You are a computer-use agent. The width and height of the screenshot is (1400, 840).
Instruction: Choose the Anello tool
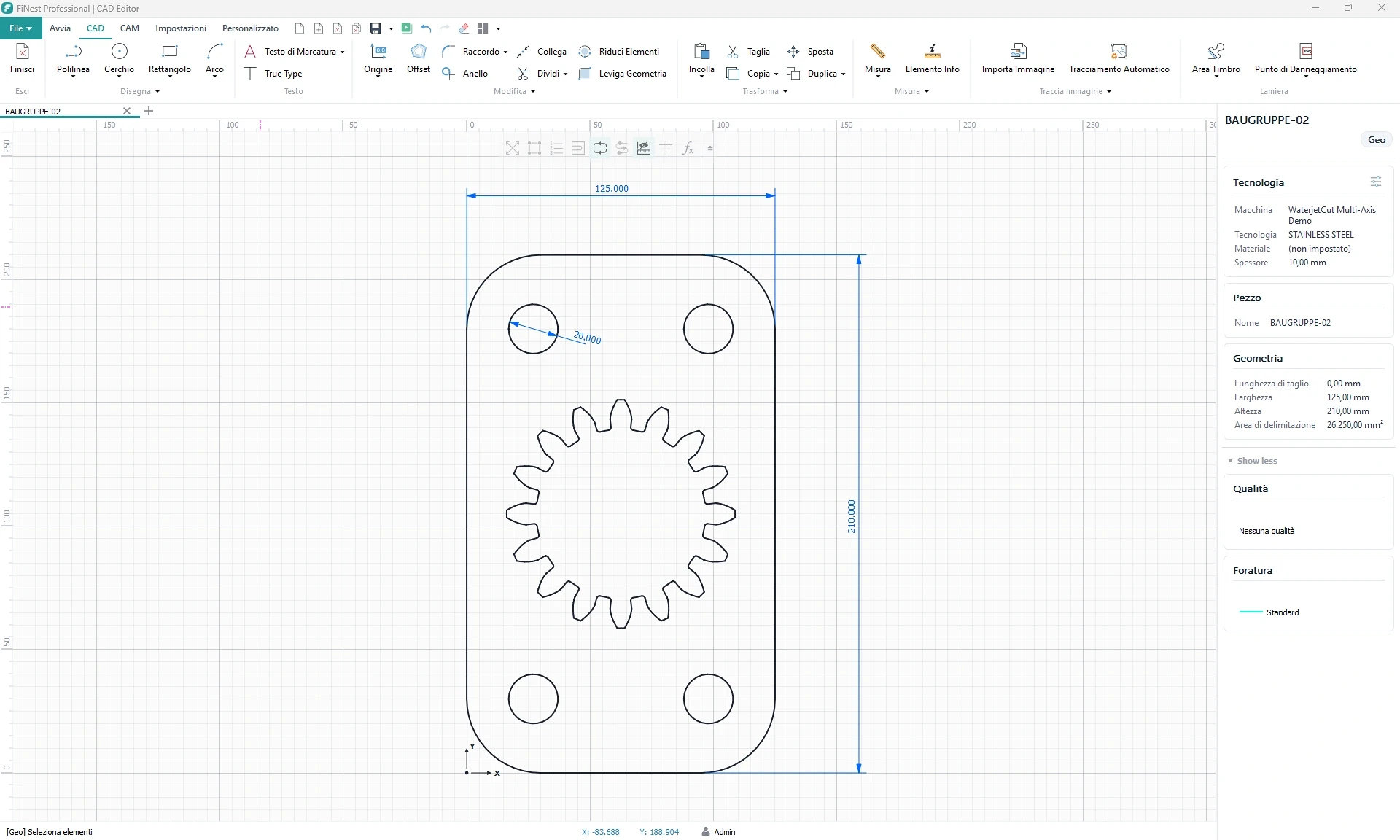[x=465, y=74]
